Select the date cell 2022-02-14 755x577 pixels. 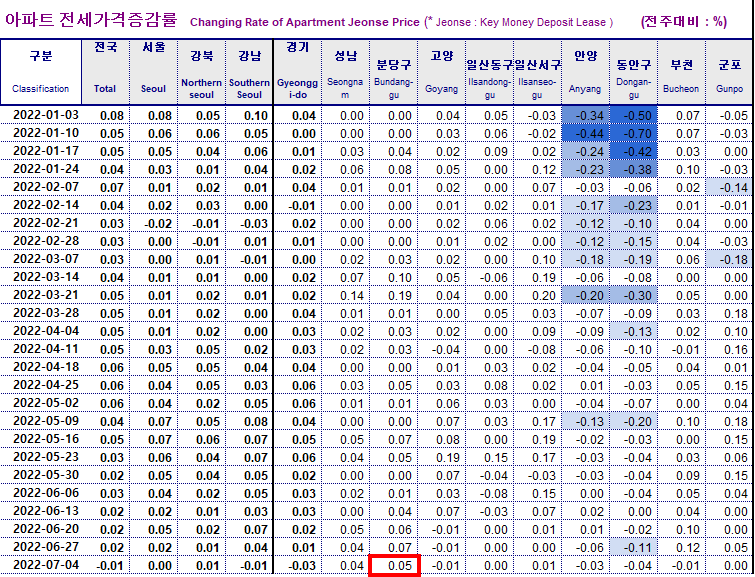pos(41,205)
